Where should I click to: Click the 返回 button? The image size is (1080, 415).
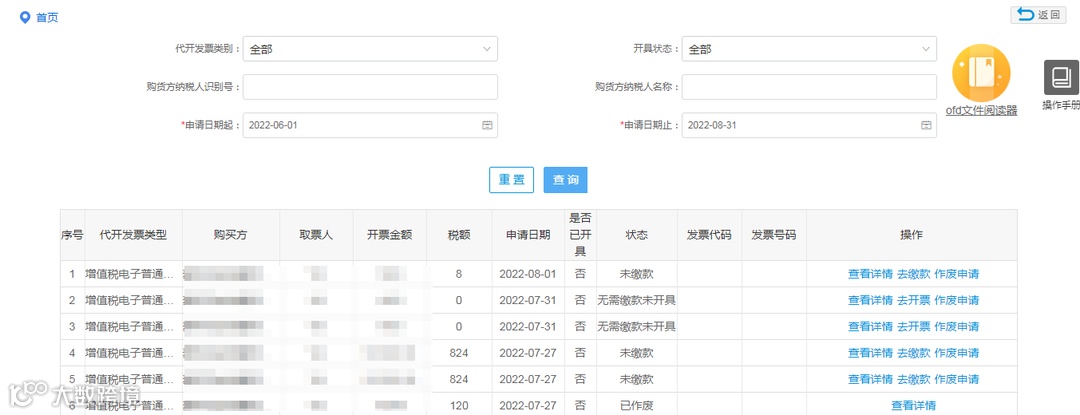[1038, 15]
